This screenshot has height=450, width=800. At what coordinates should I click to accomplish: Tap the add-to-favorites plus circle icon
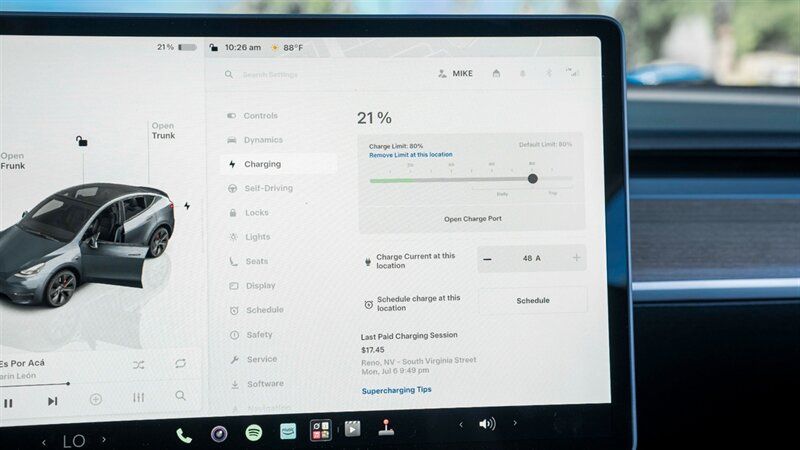coord(95,399)
